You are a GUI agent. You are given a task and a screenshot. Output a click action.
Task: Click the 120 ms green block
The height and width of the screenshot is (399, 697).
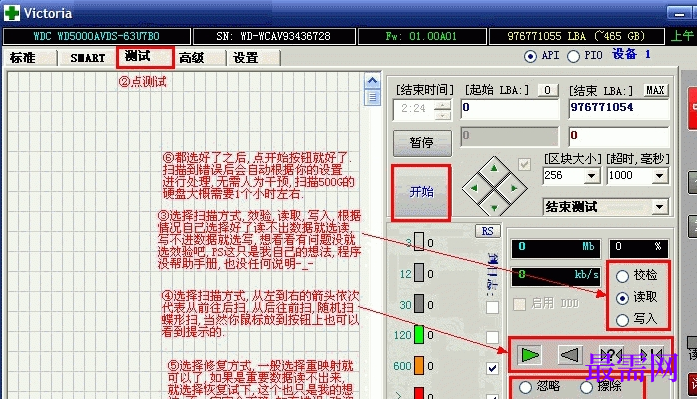419,335
